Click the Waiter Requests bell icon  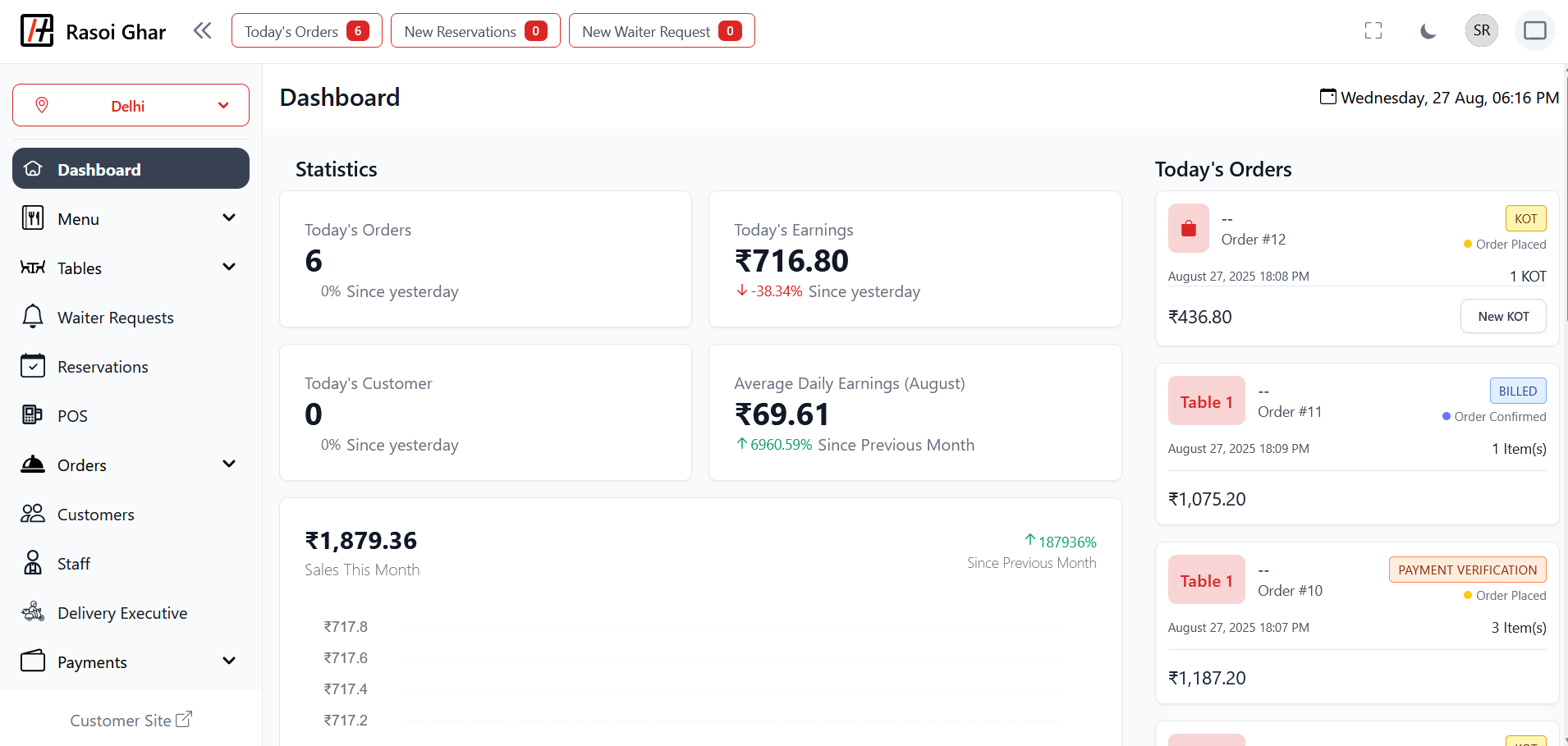pyautogui.click(x=33, y=317)
